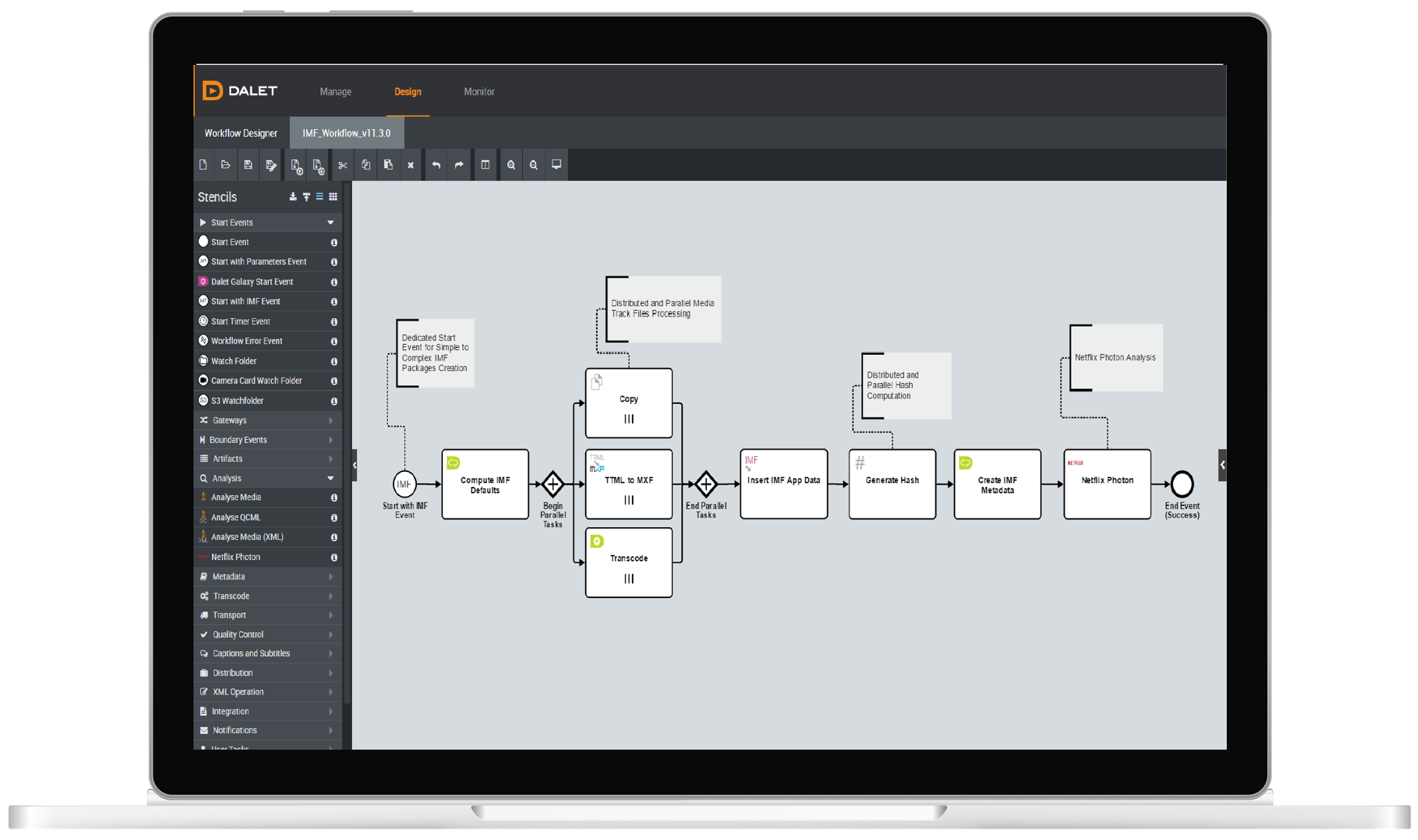The width and height of the screenshot is (1418, 840).
Task: Select the S3 Watchfolder stencil
Action: coord(267,401)
